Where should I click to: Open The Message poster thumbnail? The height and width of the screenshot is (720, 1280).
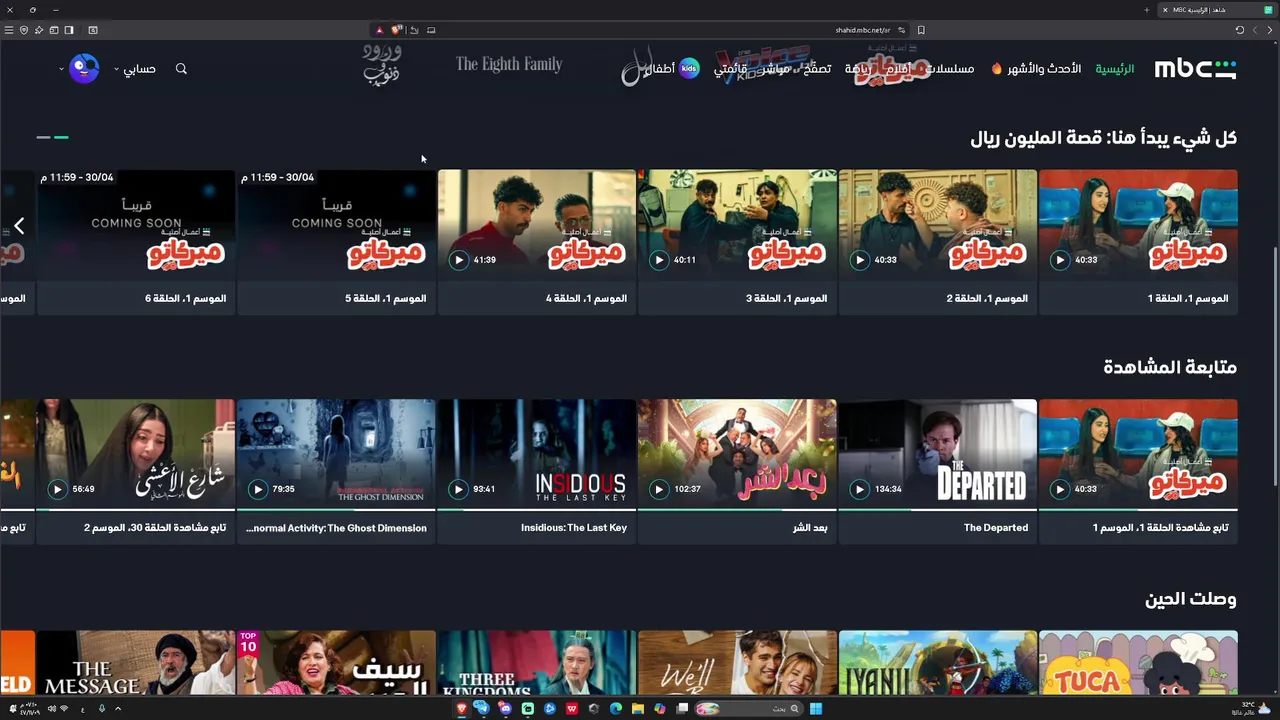coord(136,662)
